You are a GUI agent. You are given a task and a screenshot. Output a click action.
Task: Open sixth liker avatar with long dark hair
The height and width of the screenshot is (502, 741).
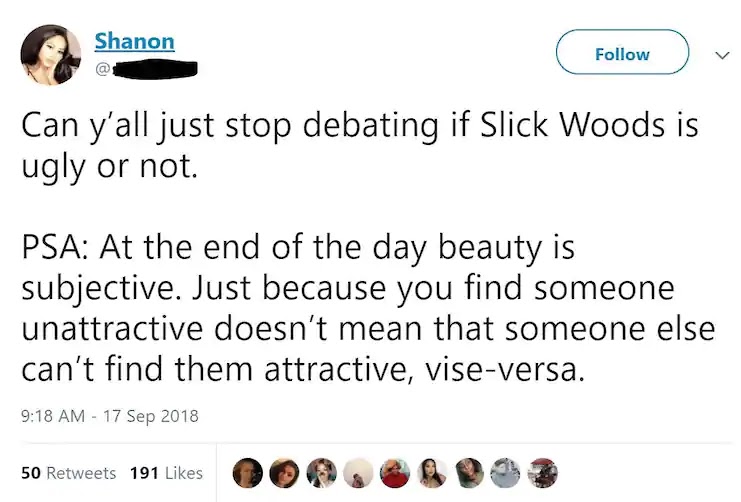point(432,473)
